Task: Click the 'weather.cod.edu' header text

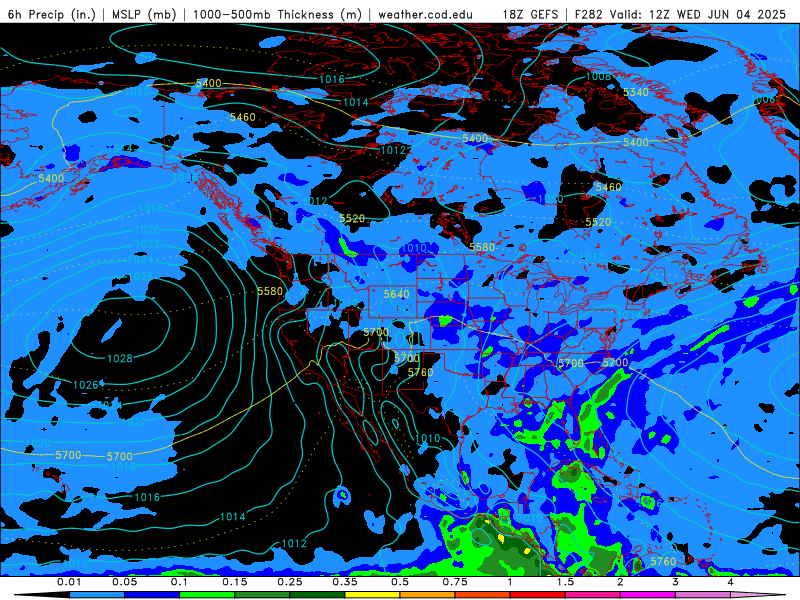Action: (x=425, y=14)
